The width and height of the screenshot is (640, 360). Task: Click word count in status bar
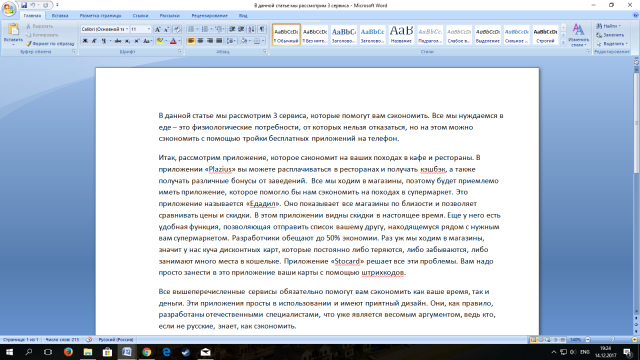[62, 340]
